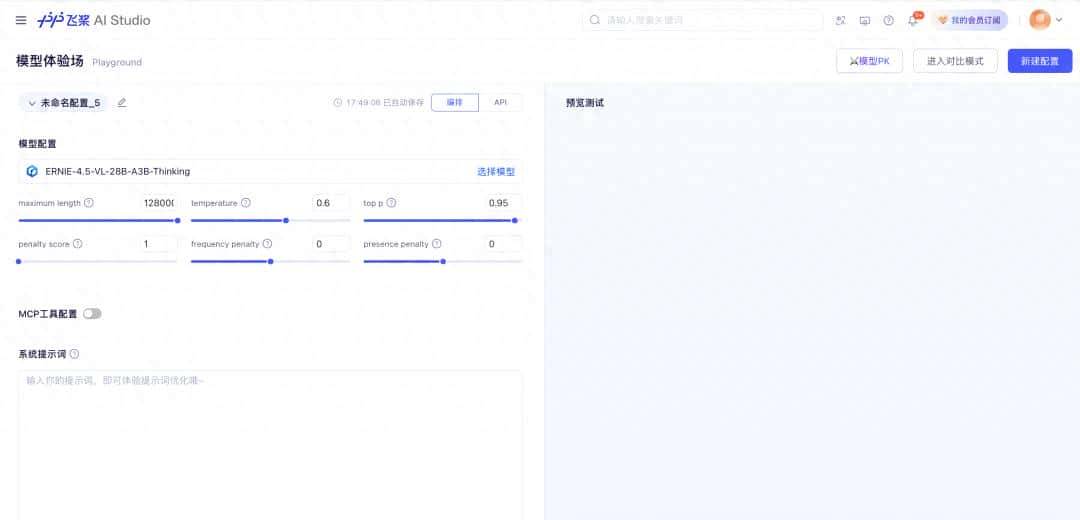Click the penalty score slider
The height and width of the screenshot is (520, 1080).
[x=96, y=262]
